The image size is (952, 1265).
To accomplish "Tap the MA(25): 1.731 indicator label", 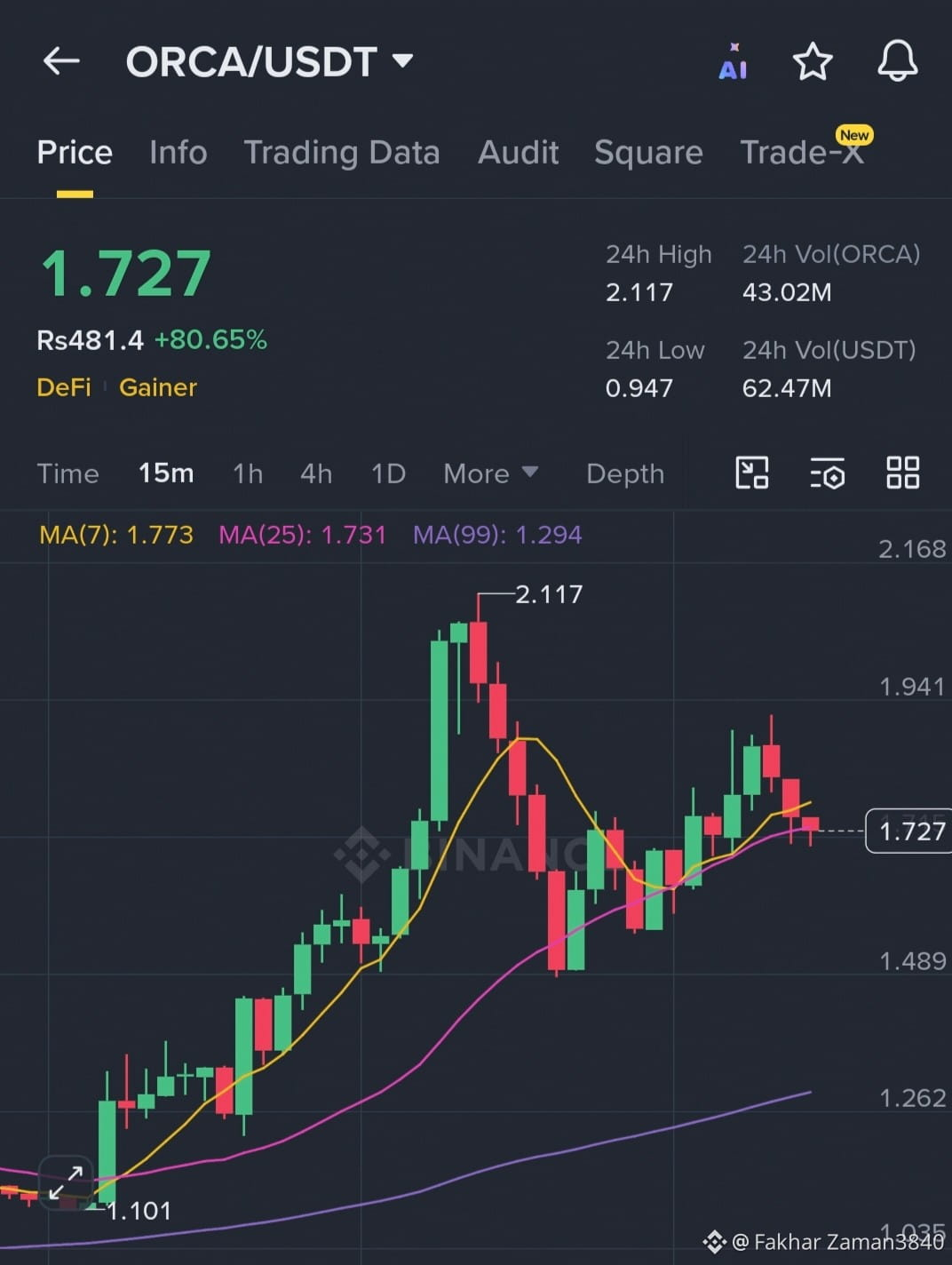I will click(x=303, y=535).
